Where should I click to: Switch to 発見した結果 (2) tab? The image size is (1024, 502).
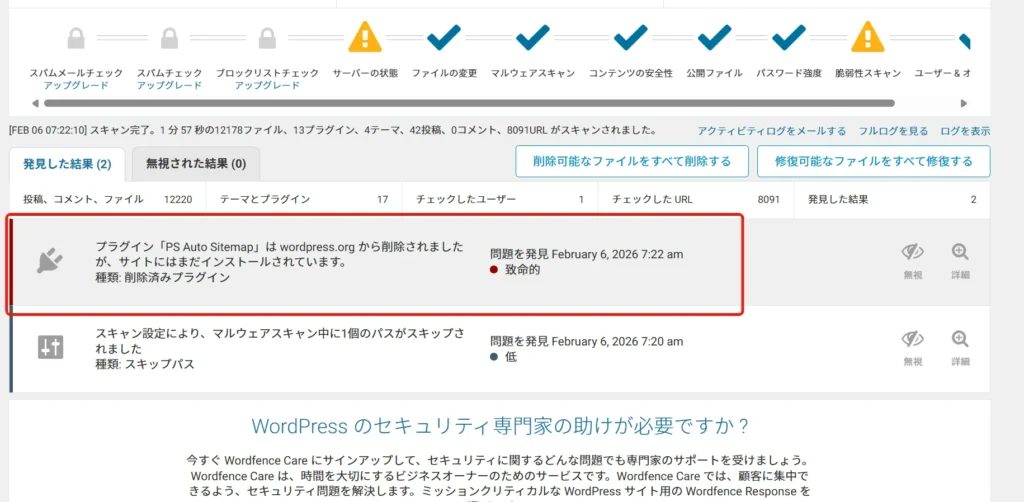[67, 163]
